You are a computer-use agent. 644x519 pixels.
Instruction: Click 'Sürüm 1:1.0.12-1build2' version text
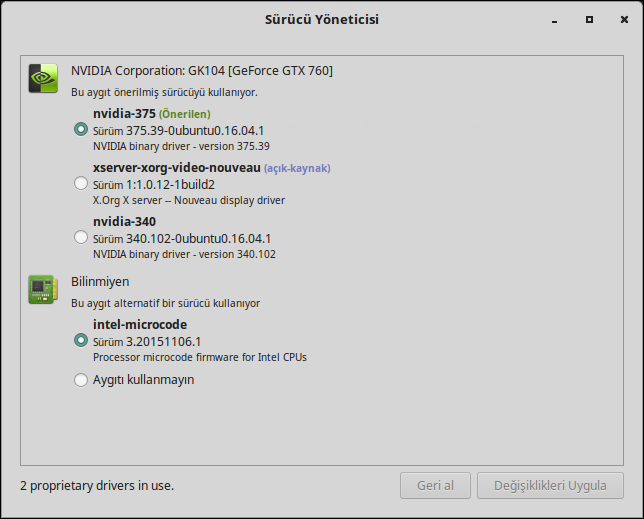(x=154, y=185)
